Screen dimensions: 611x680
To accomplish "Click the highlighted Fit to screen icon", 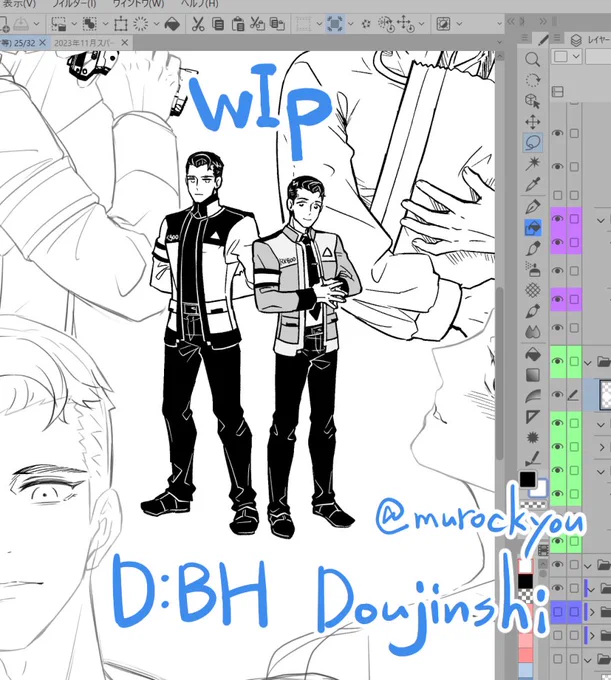I will 335,24.
